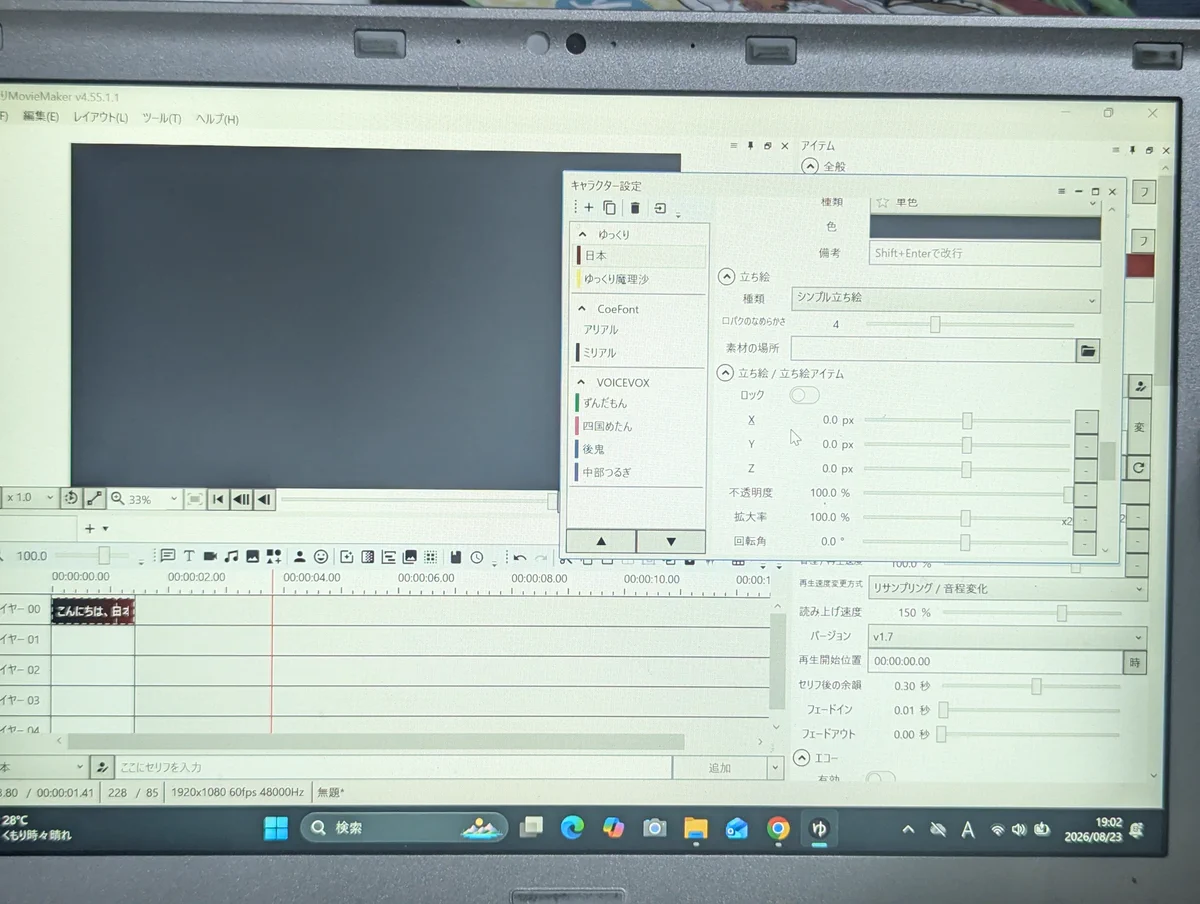Screen dimensions: 1200x904
Task: Open the ヘルプ(H) menu
Action: [x=217, y=119]
